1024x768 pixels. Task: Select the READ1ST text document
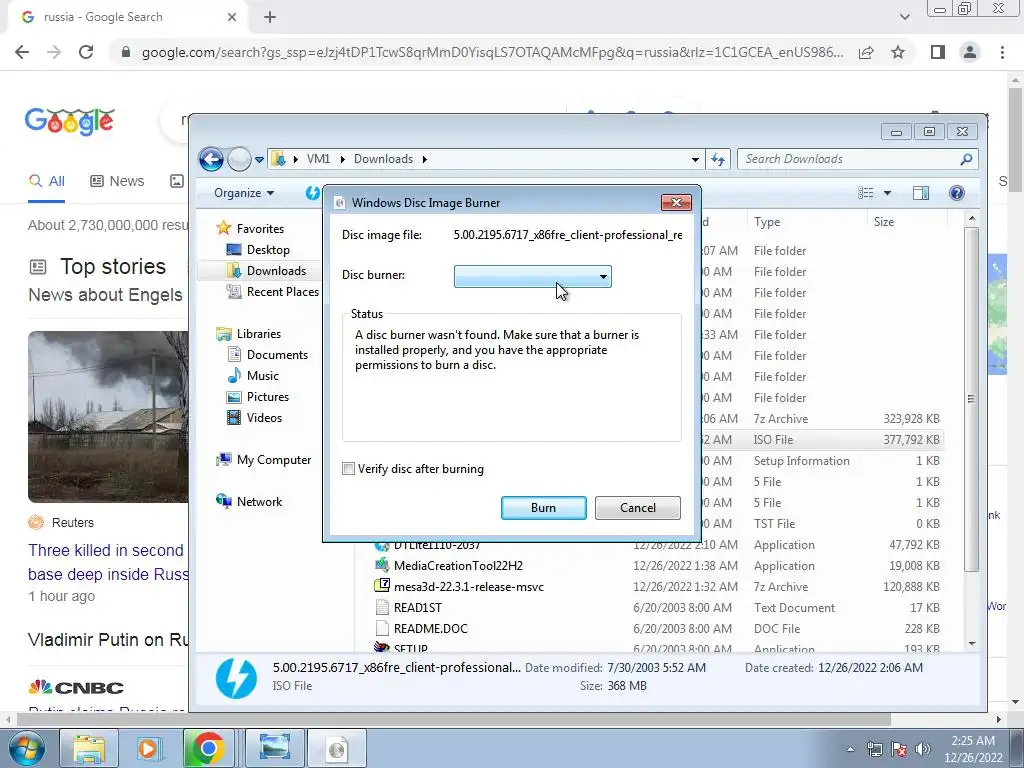(x=417, y=607)
